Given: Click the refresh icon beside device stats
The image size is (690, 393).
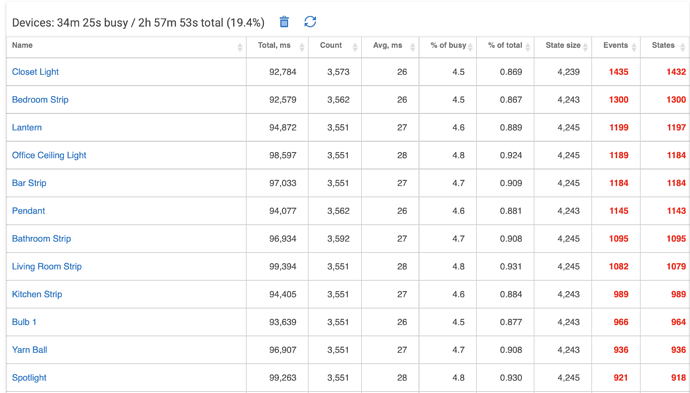Looking at the screenshot, I should (x=310, y=22).
